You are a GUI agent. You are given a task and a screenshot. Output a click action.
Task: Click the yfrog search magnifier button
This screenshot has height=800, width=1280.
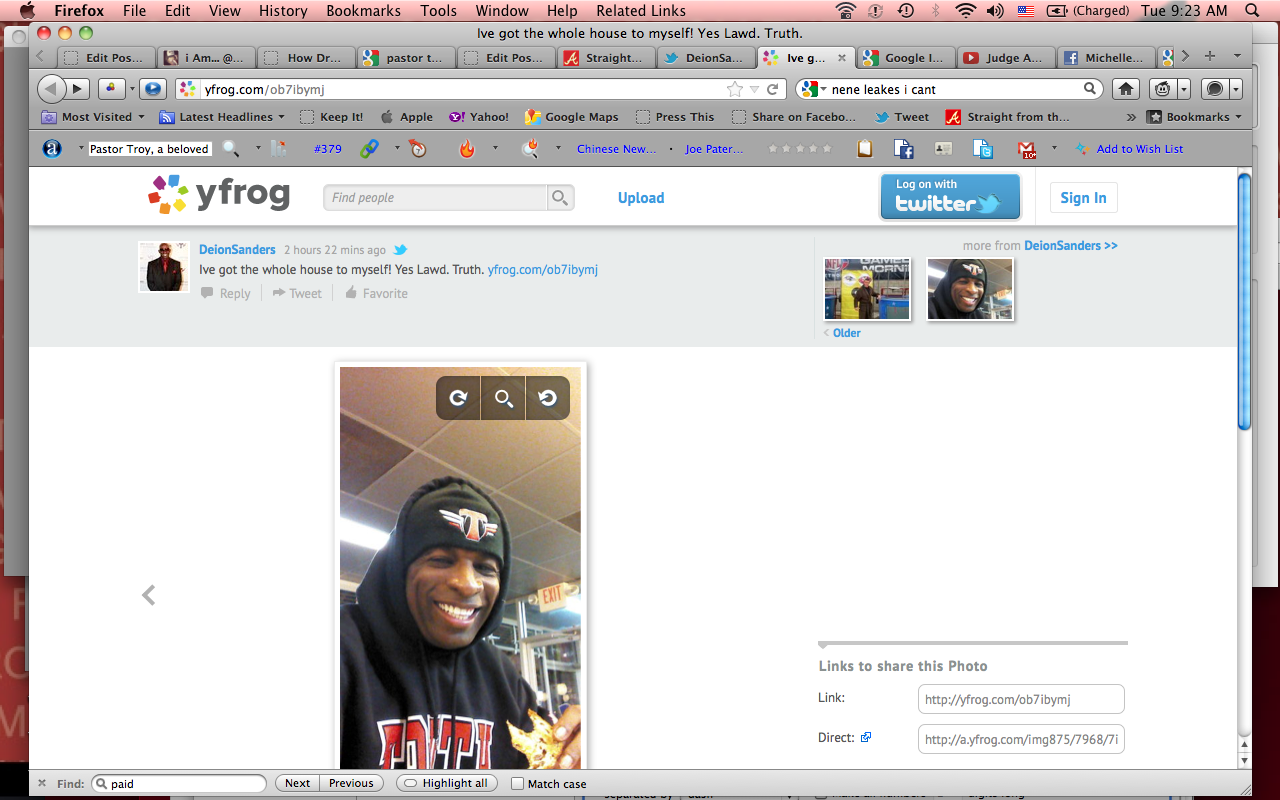coord(561,198)
